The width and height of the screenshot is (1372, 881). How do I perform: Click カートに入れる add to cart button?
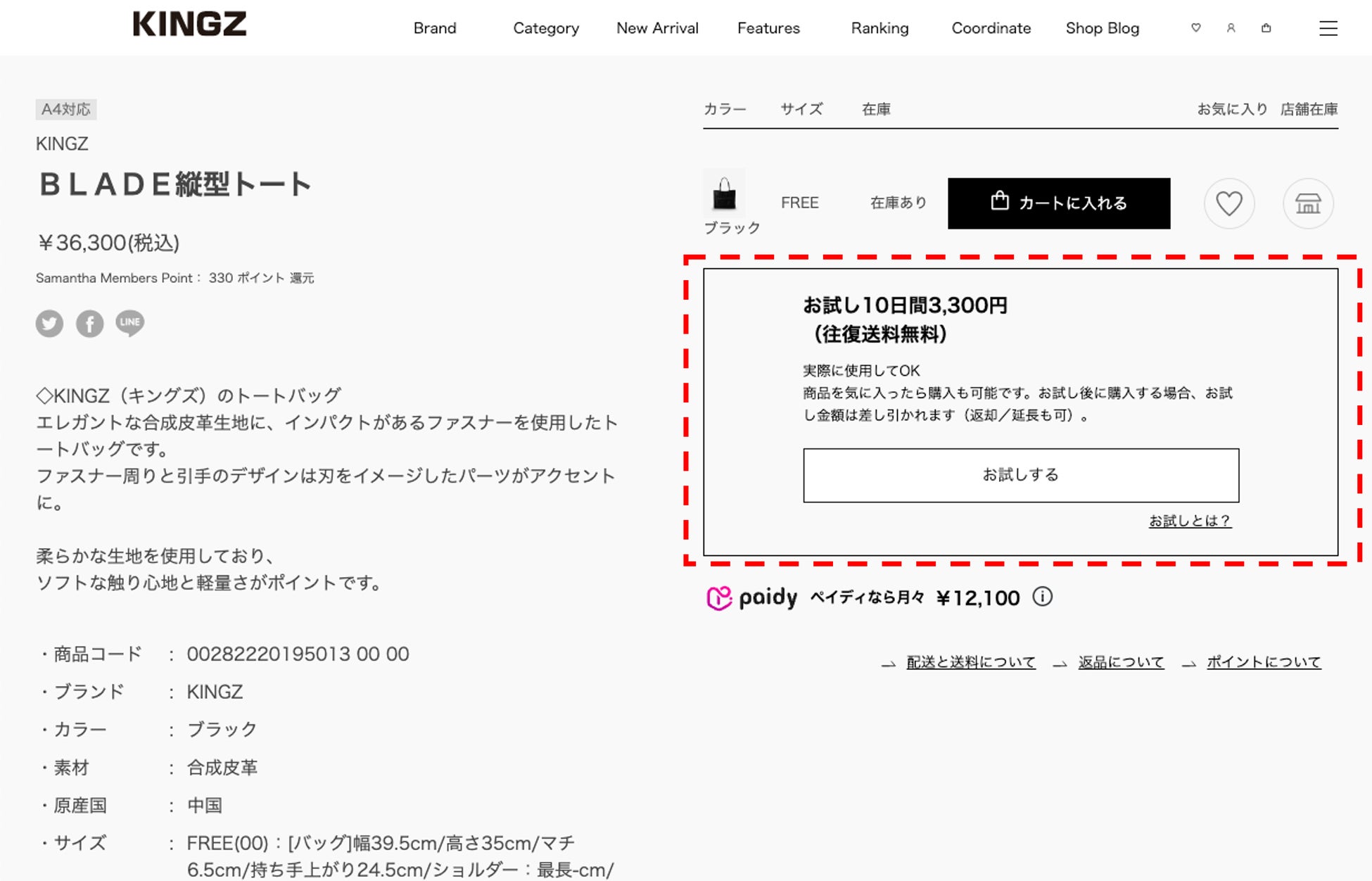click(x=1059, y=203)
